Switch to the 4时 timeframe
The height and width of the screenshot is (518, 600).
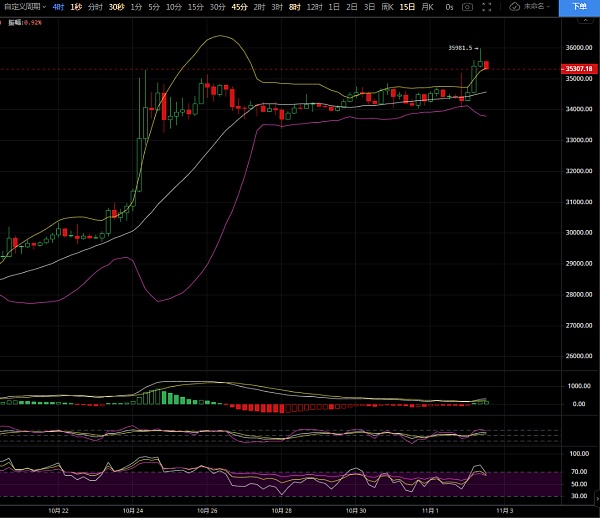tap(58, 7)
